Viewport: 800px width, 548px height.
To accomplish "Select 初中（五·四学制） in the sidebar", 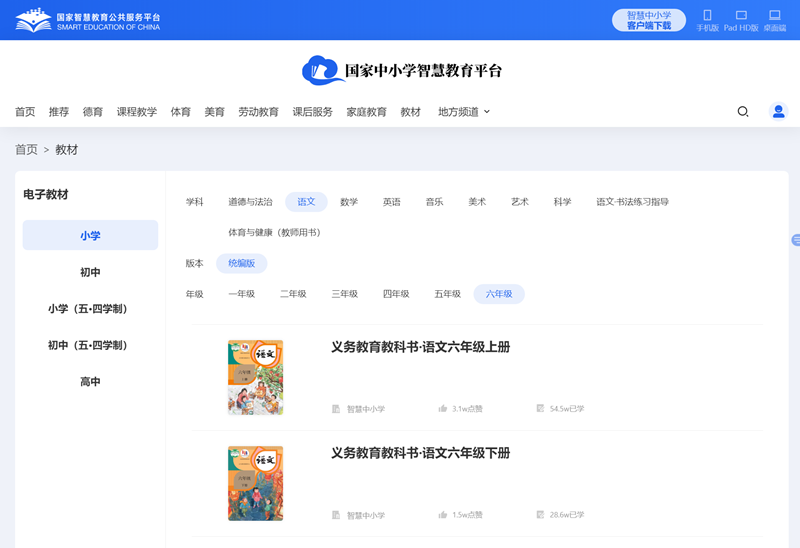I will (x=90, y=345).
